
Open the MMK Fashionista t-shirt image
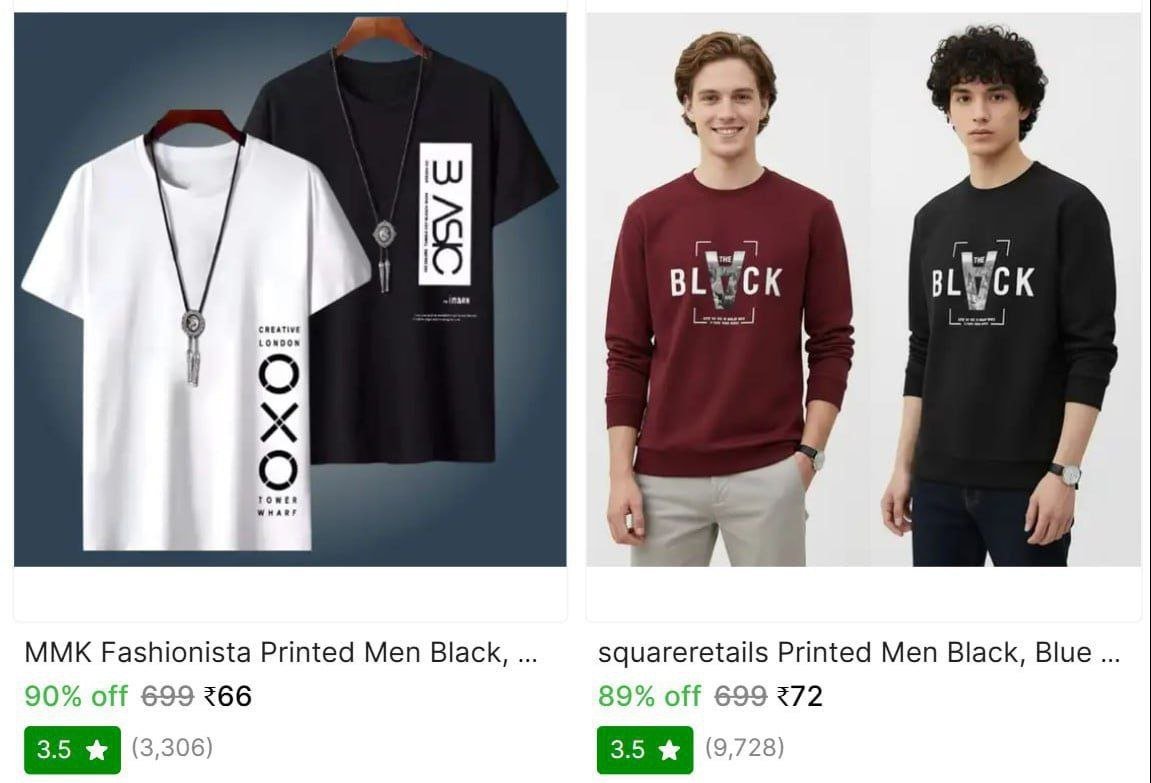[x=290, y=290]
